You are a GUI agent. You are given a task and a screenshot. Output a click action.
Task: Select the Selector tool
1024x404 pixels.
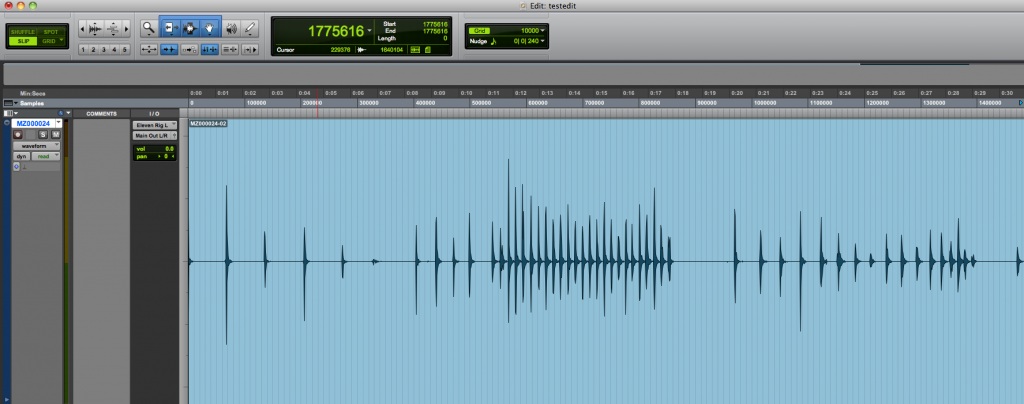coord(189,28)
